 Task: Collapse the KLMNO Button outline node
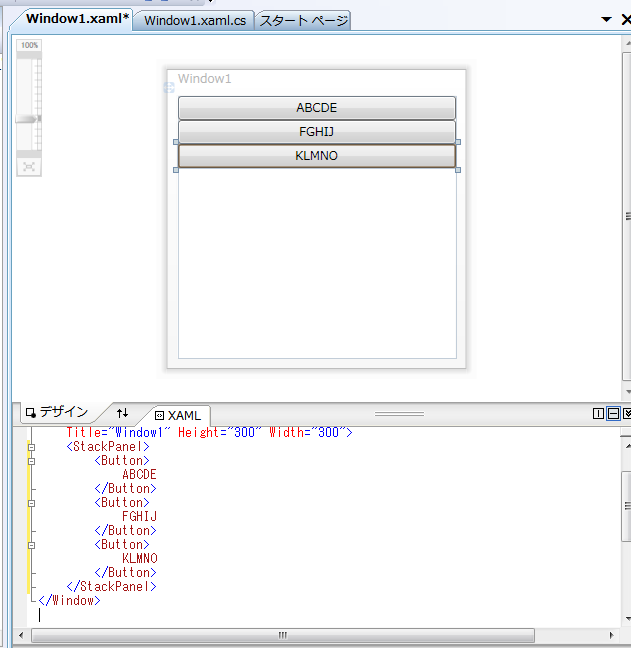[x=31, y=546]
